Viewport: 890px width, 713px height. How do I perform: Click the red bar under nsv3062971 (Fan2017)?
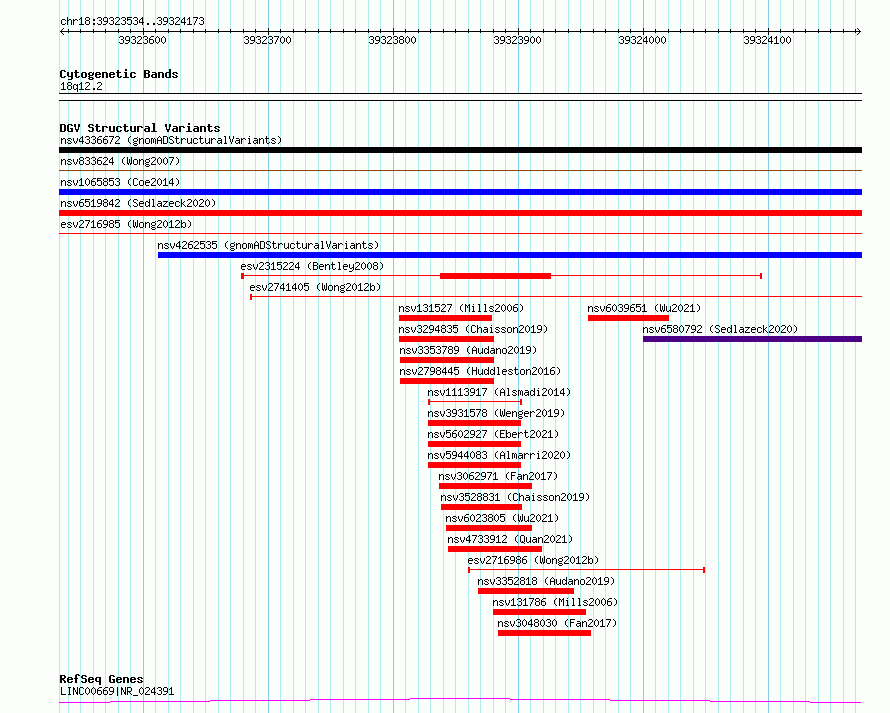(486, 486)
